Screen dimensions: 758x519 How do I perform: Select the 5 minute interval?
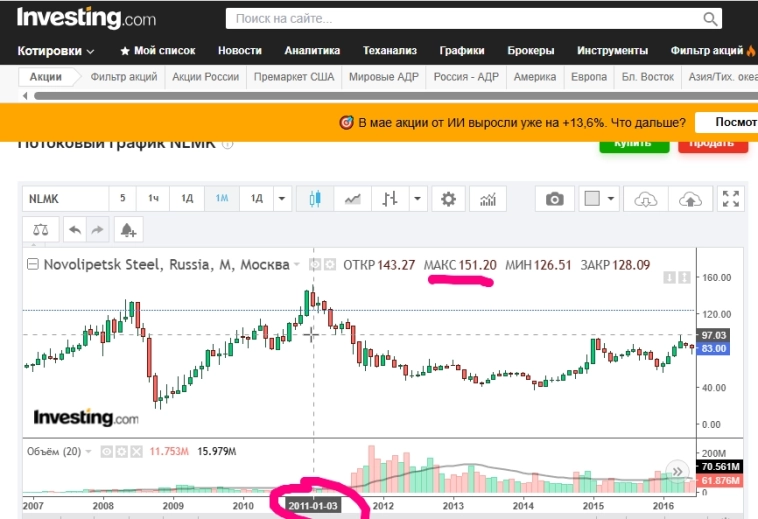point(122,199)
